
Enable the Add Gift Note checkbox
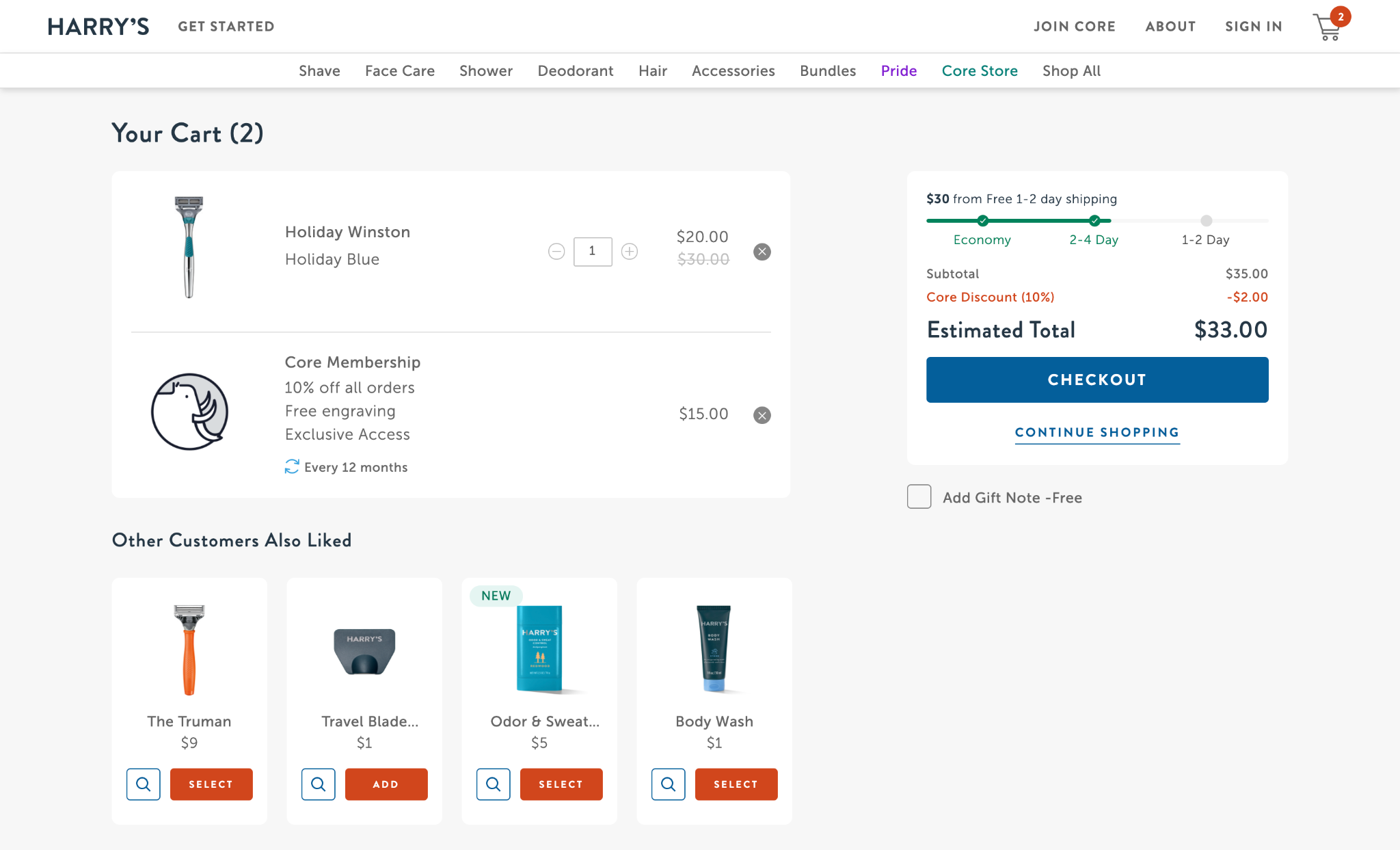click(919, 497)
